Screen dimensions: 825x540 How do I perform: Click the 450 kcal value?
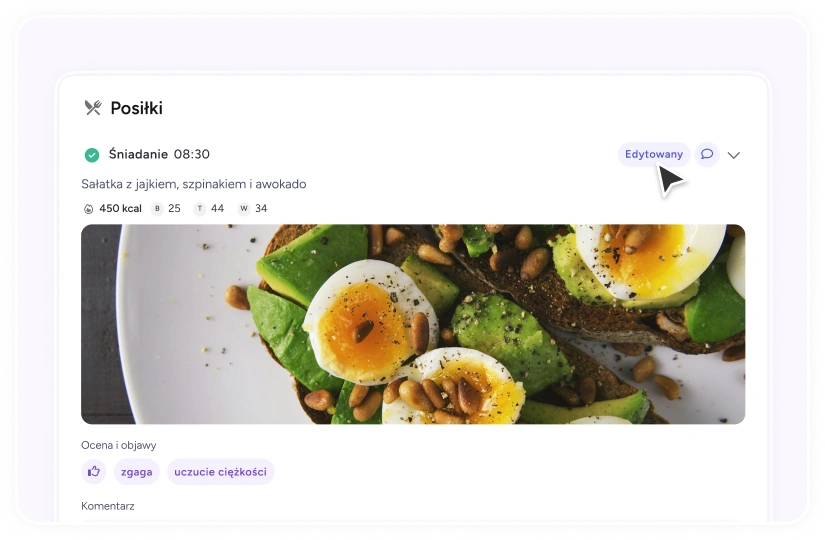(x=120, y=208)
